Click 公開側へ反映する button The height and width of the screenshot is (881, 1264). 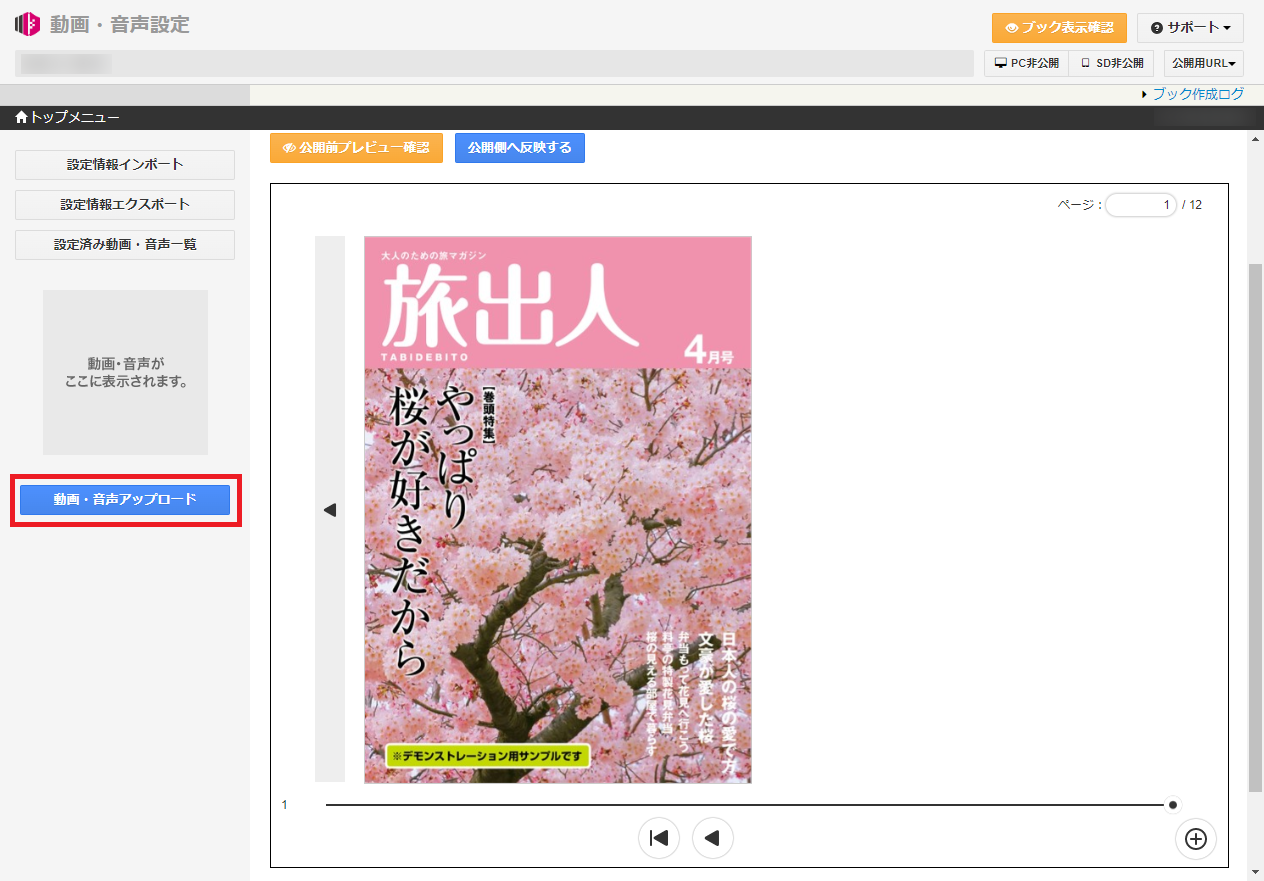click(519, 148)
